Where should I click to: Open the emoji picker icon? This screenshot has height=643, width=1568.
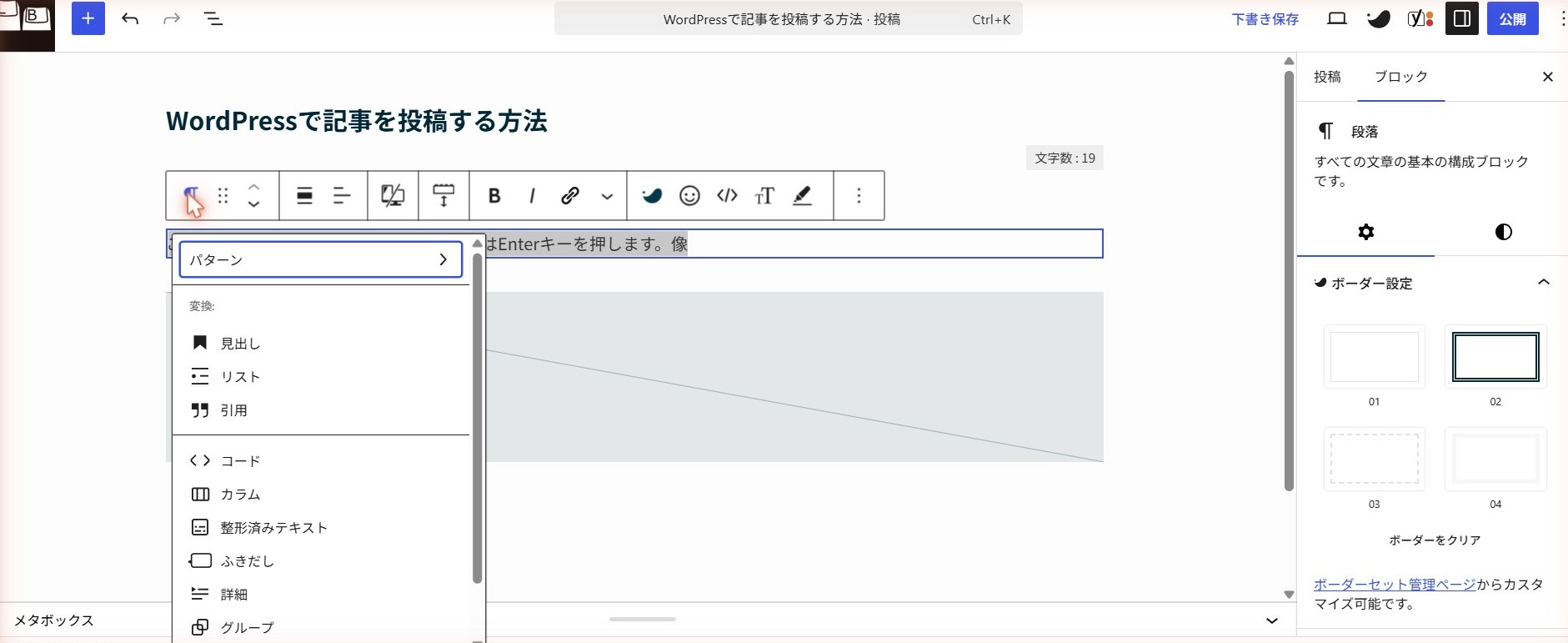(x=689, y=196)
